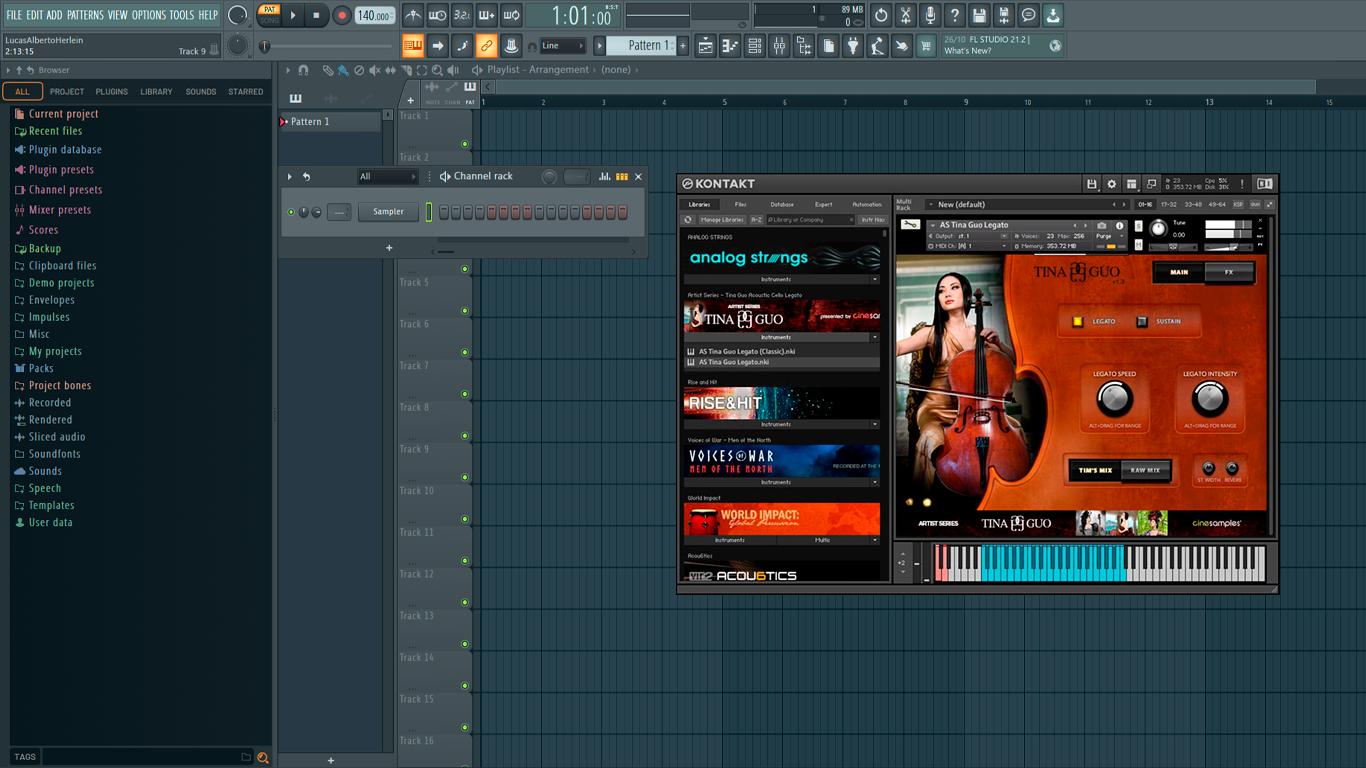Screen dimensions: 1366x768
Task: Click the Kontakt refresh libraries icon
Action: click(688, 220)
